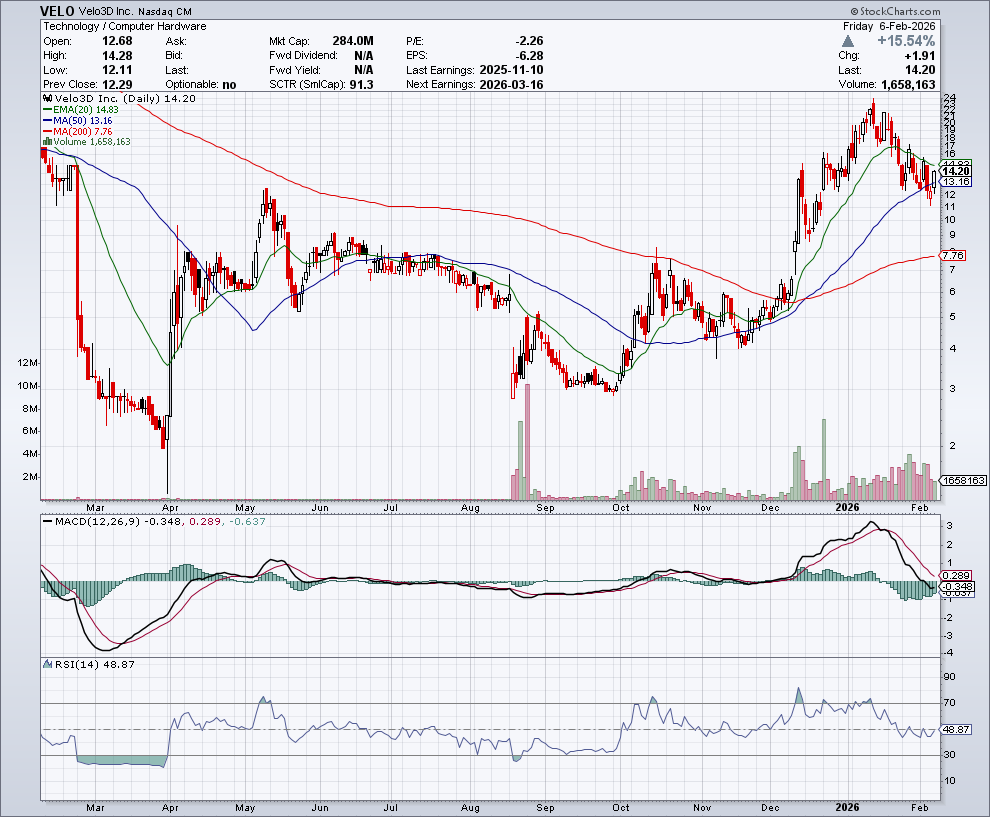990x817 pixels.
Task: Click the 'Velo3D Inc. (Daily) 14.20' legend text
Action: [125, 98]
